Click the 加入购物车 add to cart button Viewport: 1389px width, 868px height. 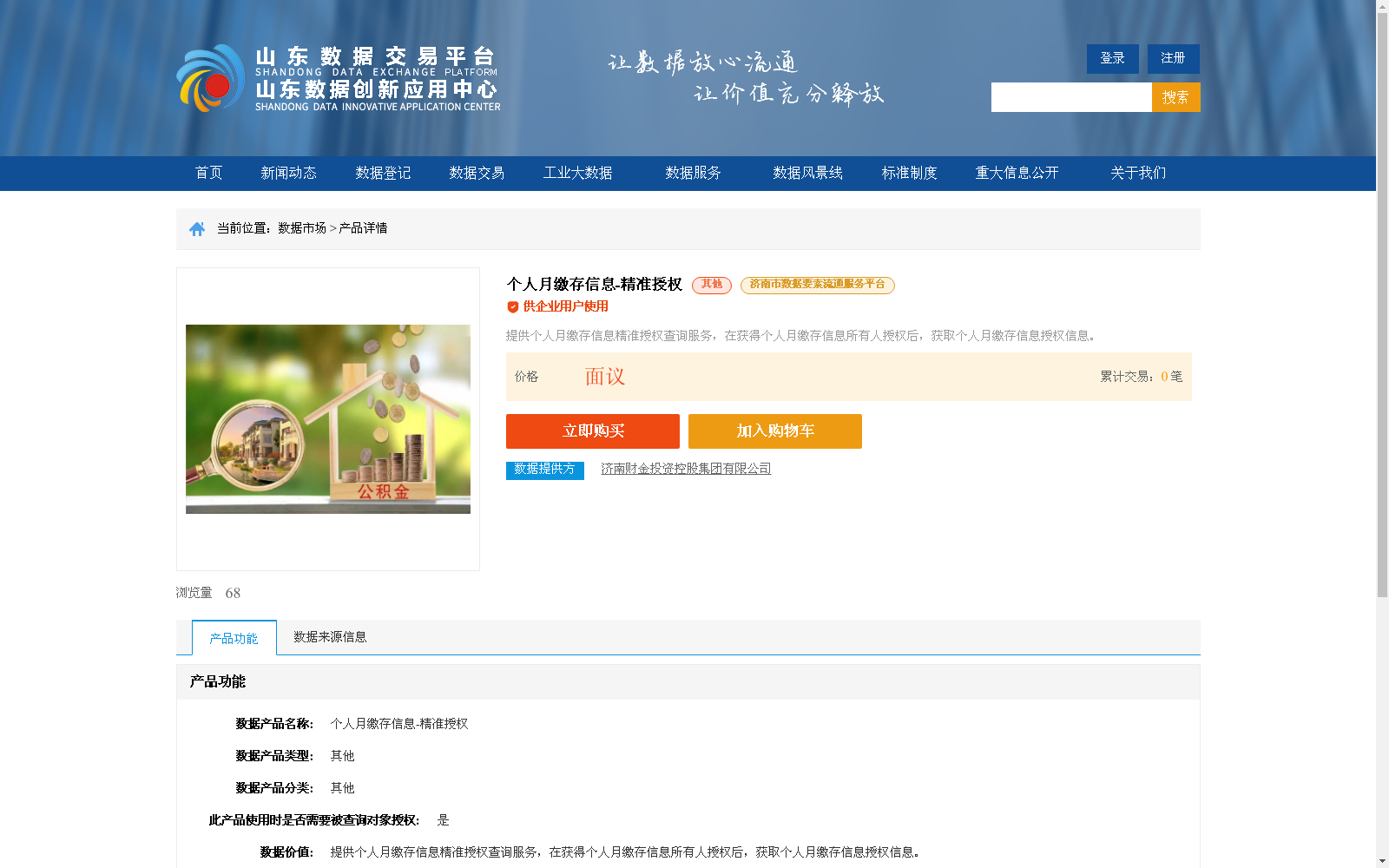(775, 431)
